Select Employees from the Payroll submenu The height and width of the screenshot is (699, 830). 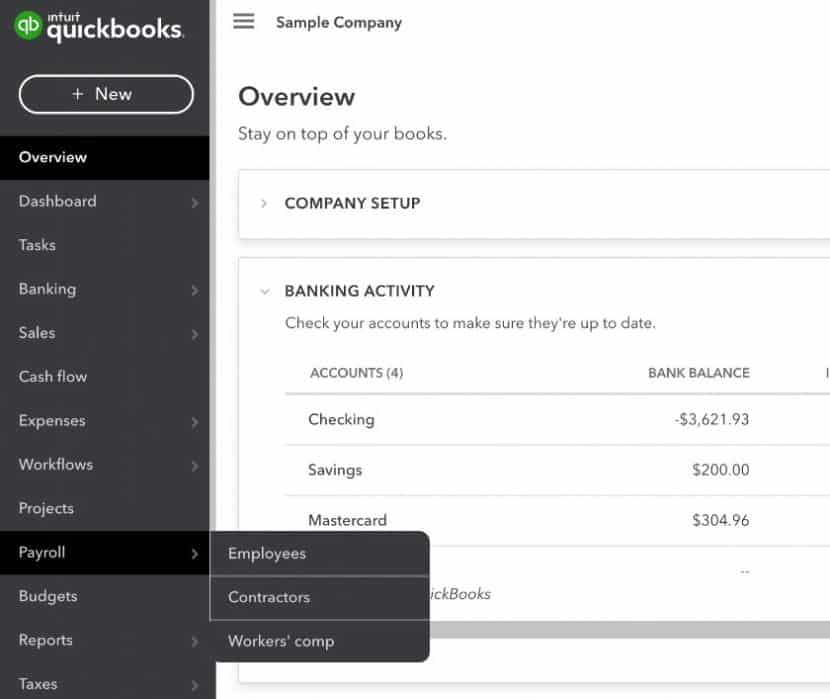coord(266,553)
